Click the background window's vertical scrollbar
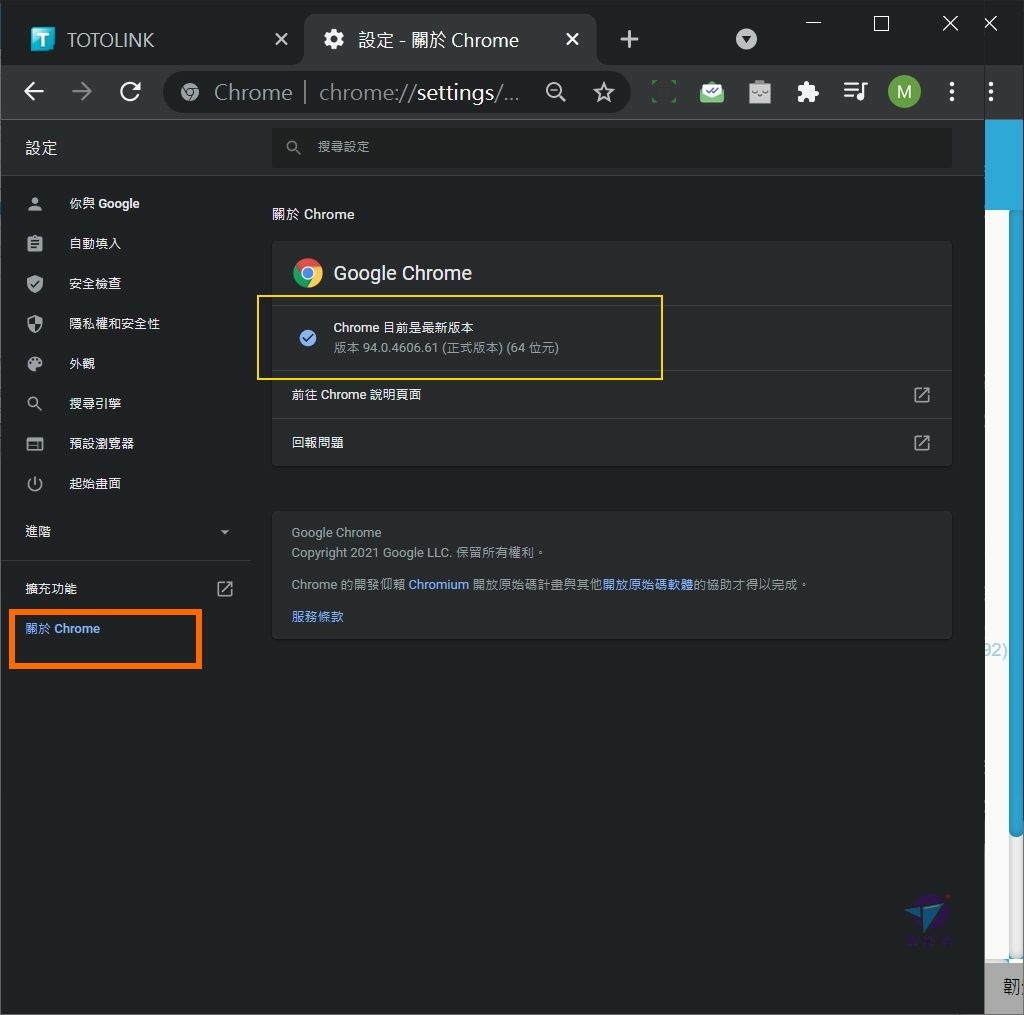 coord(1016,523)
